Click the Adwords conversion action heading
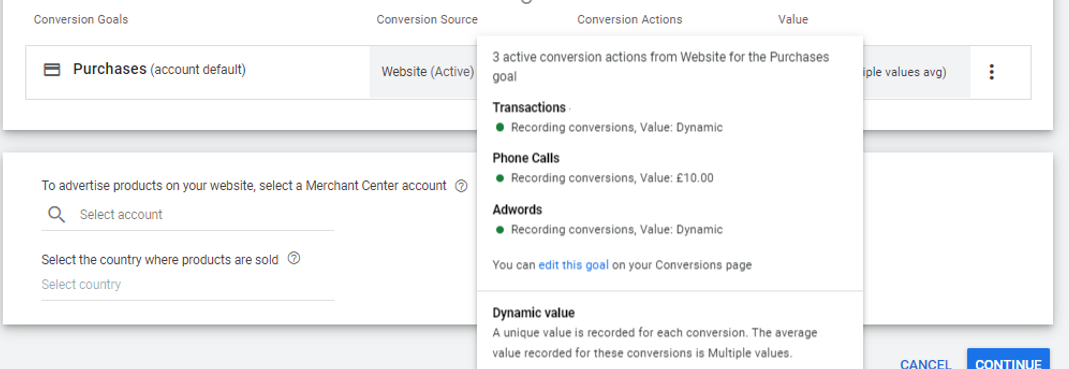1069x369 pixels. point(517,209)
